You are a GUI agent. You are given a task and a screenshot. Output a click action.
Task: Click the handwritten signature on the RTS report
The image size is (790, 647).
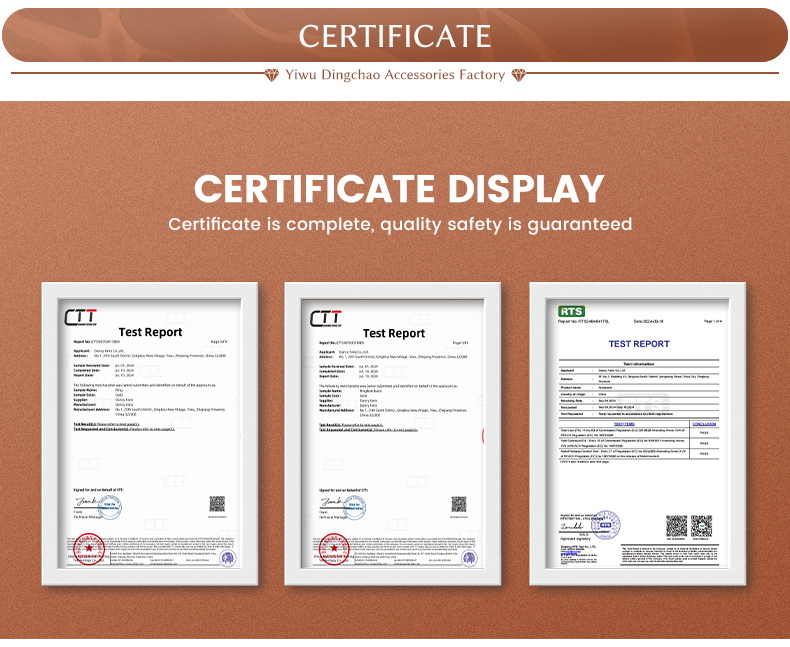tap(572, 527)
